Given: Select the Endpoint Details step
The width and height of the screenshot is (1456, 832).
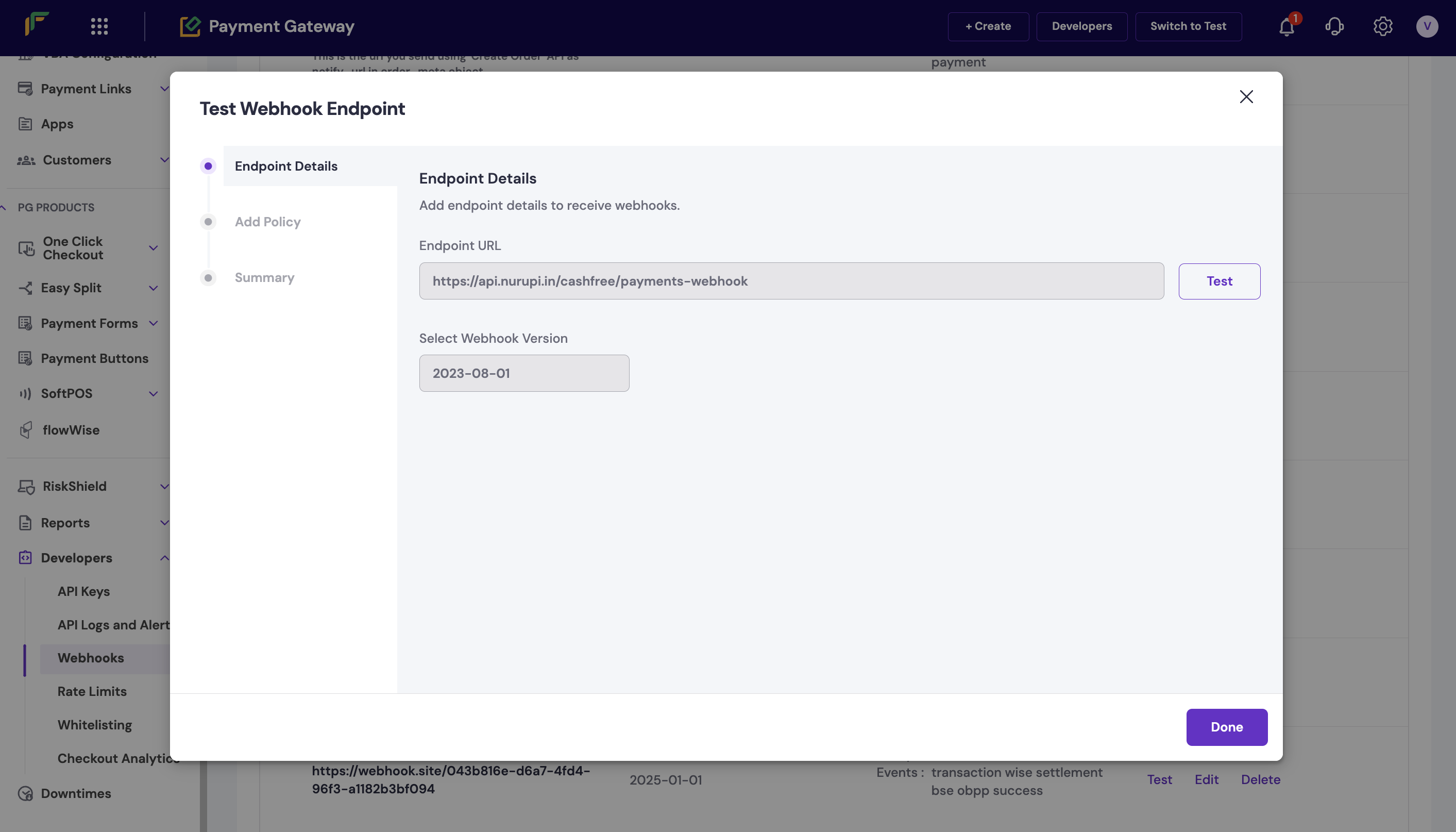Looking at the screenshot, I should pos(285,167).
